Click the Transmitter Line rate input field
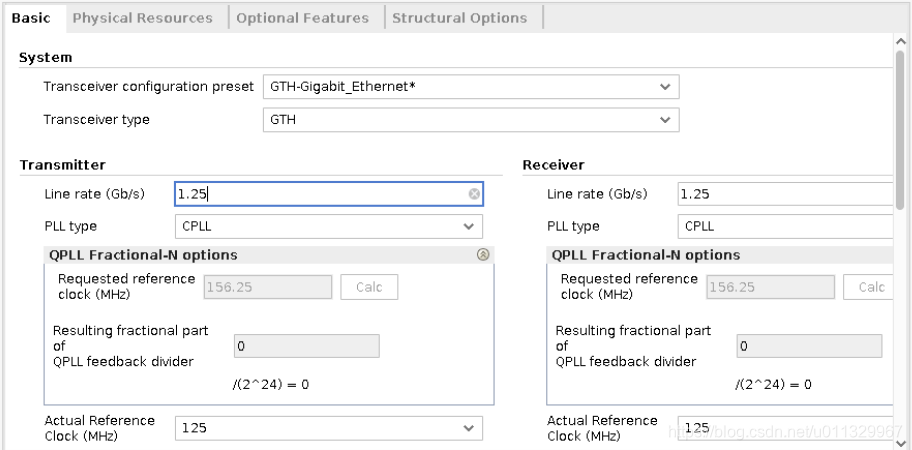Image resolution: width=912 pixels, height=450 pixels. coord(320,194)
